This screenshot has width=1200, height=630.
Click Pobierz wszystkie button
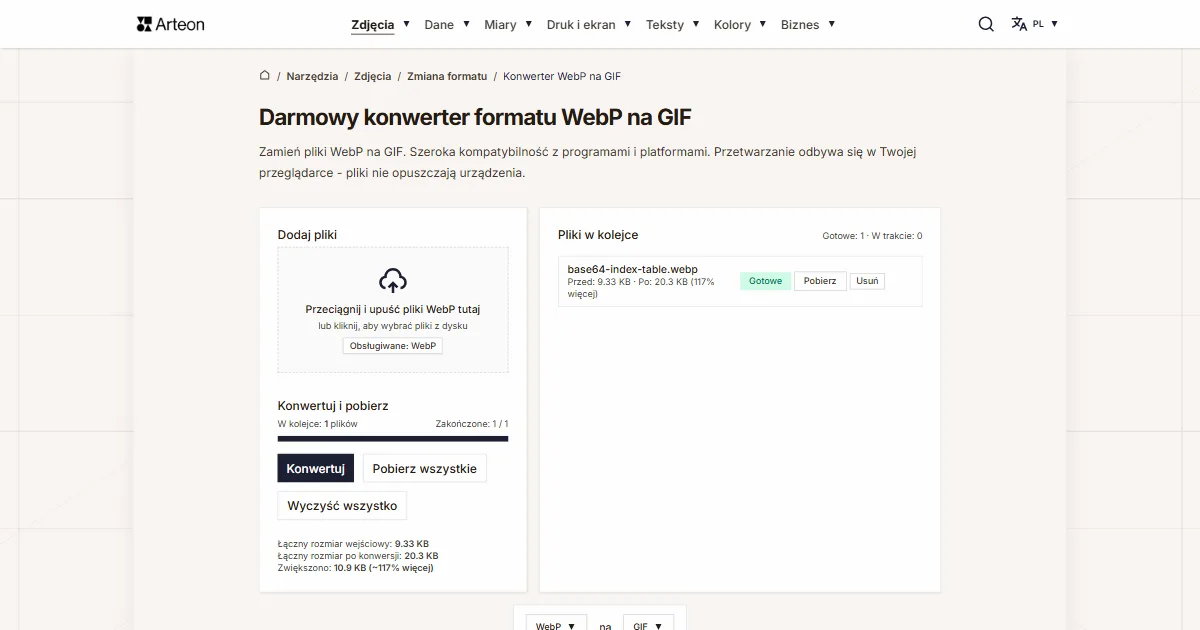425,468
